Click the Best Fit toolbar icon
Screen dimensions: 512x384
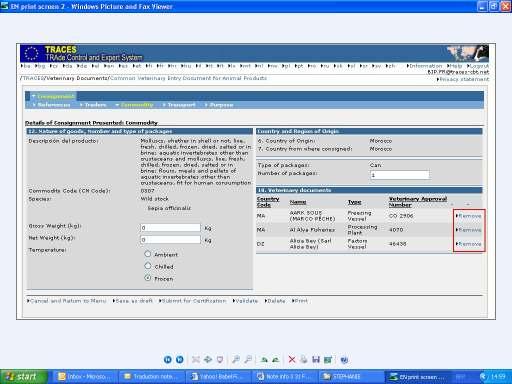[x=196, y=359]
